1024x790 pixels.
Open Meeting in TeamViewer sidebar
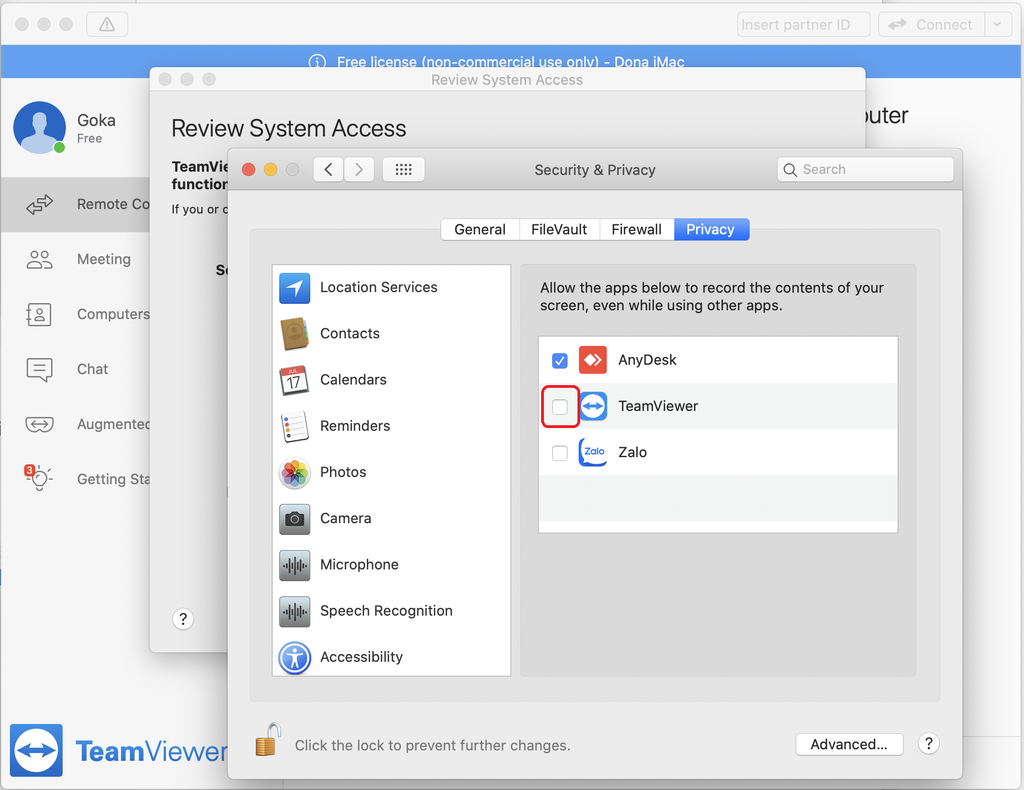(x=75, y=259)
